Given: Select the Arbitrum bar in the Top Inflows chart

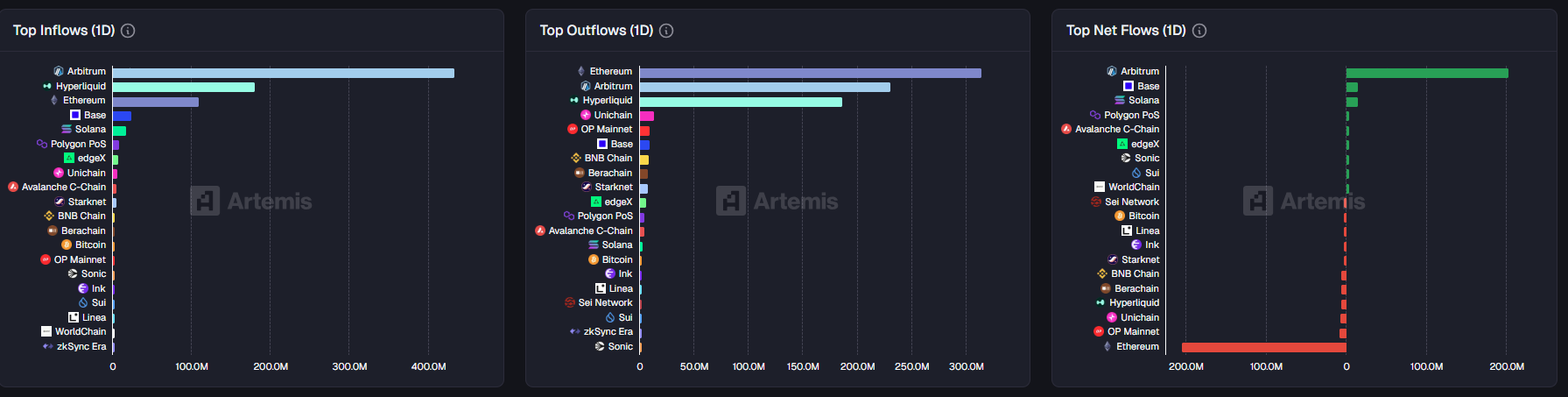Looking at the screenshot, I should click(x=283, y=73).
